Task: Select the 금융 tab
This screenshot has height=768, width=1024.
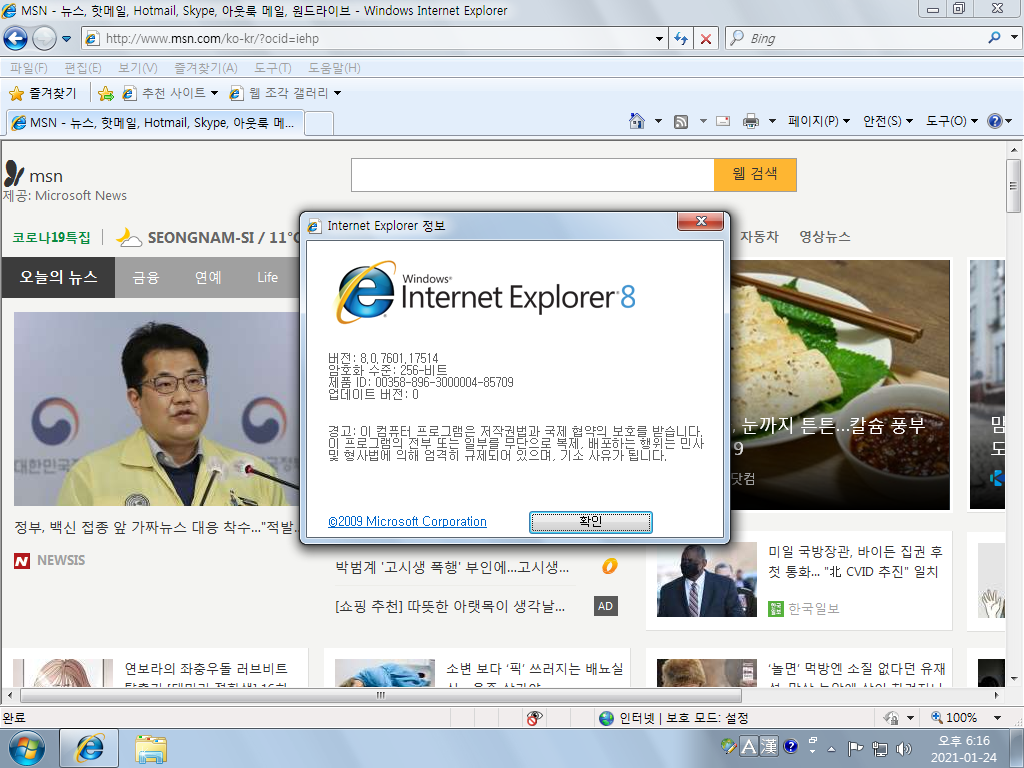Action: pos(146,277)
